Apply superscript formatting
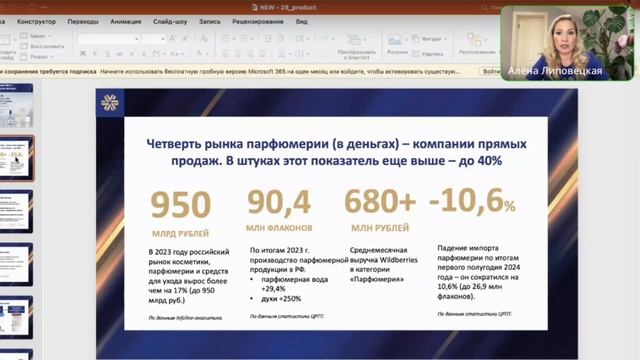 click(x=132, y=53)
